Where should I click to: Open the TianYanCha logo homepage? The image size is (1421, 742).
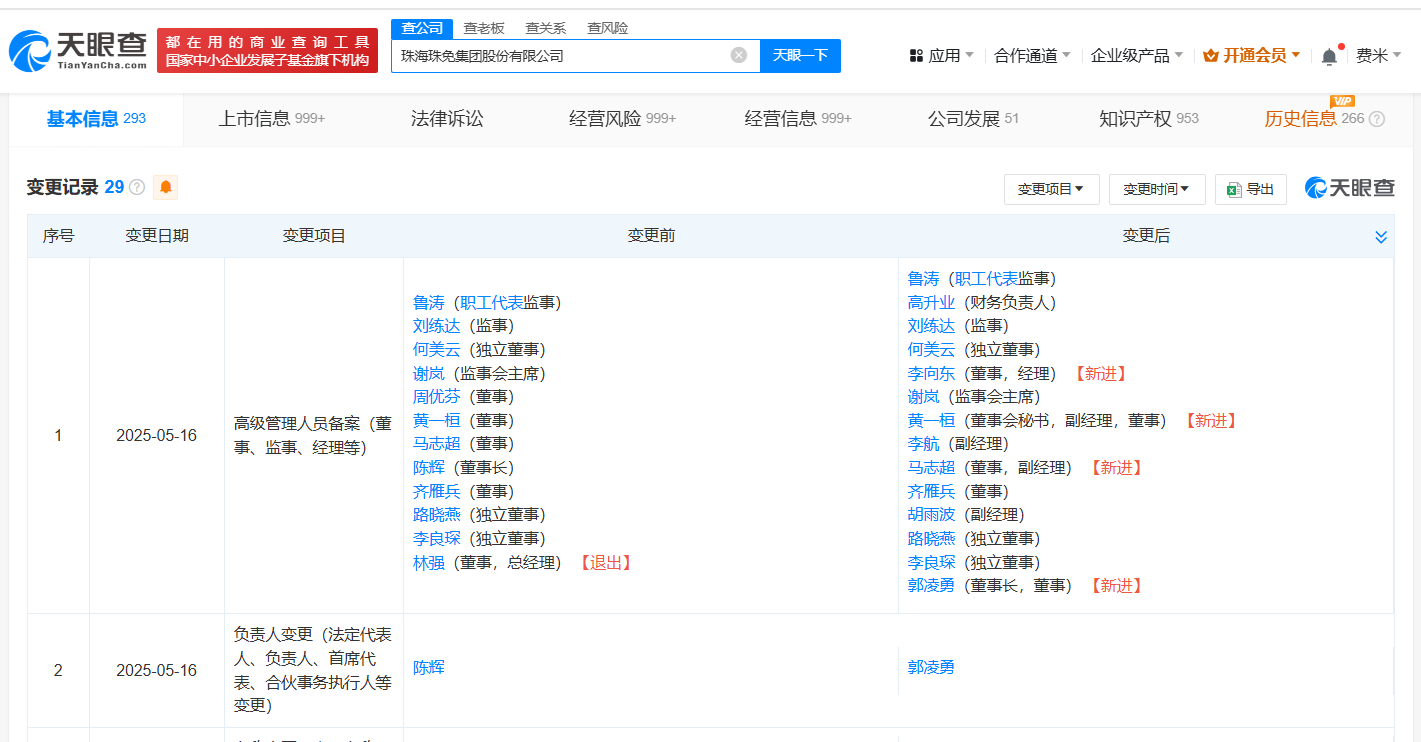(78, 50)
